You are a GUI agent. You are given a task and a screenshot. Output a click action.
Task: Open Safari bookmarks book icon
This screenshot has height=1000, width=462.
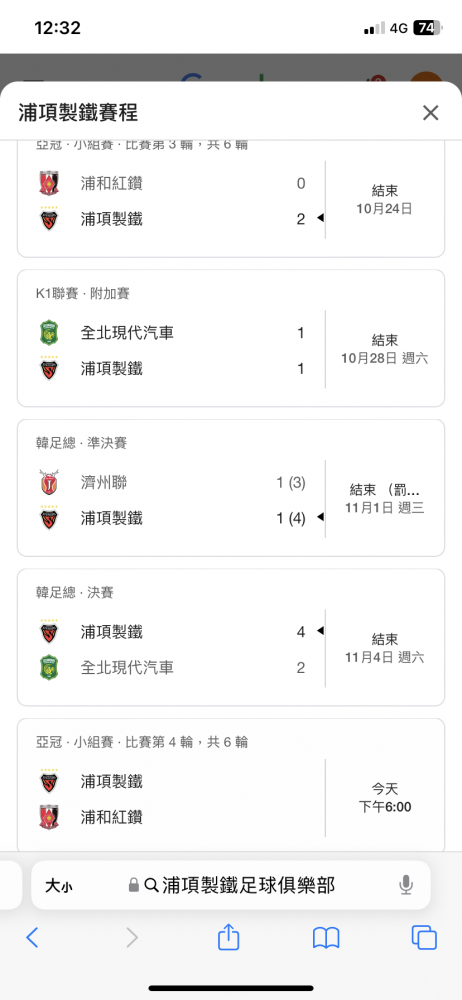point(325,938)
